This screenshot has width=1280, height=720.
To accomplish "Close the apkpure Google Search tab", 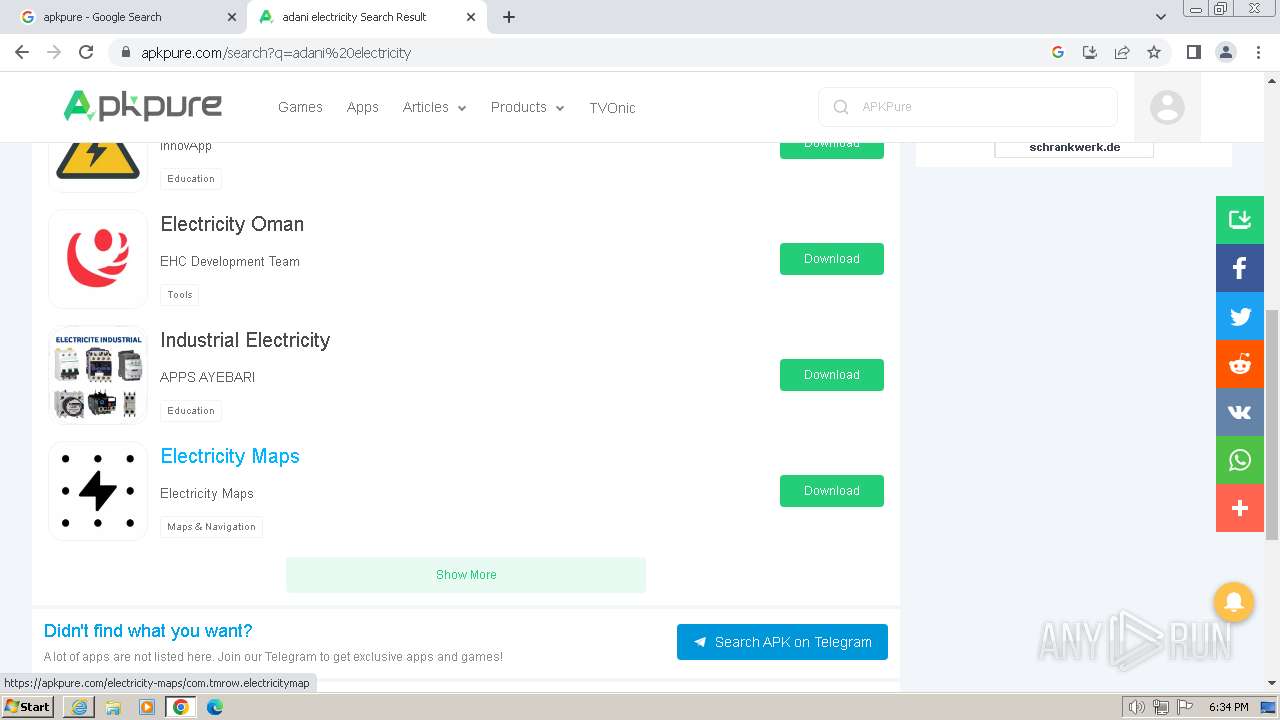I will coord(232,17).
